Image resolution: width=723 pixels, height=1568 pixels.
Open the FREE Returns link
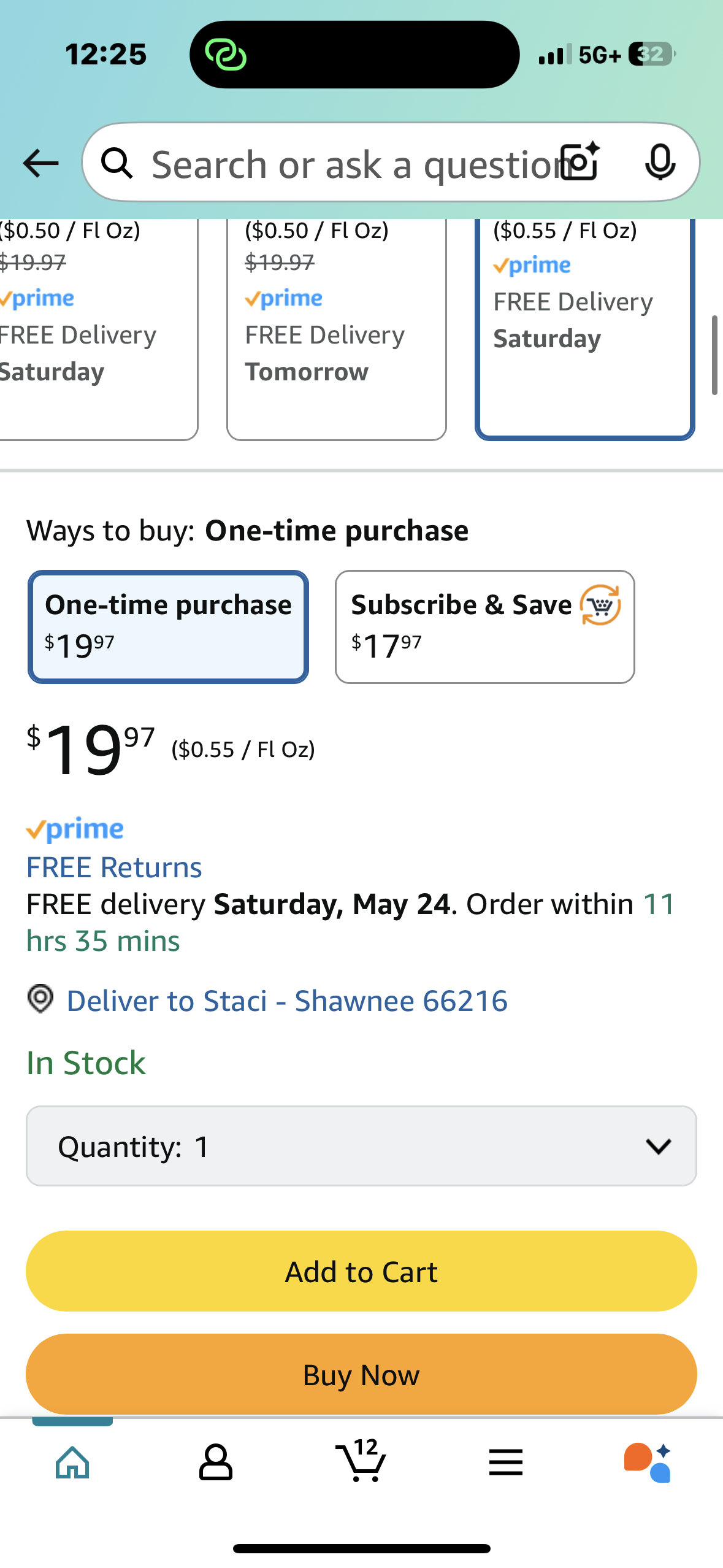point(114,867)
